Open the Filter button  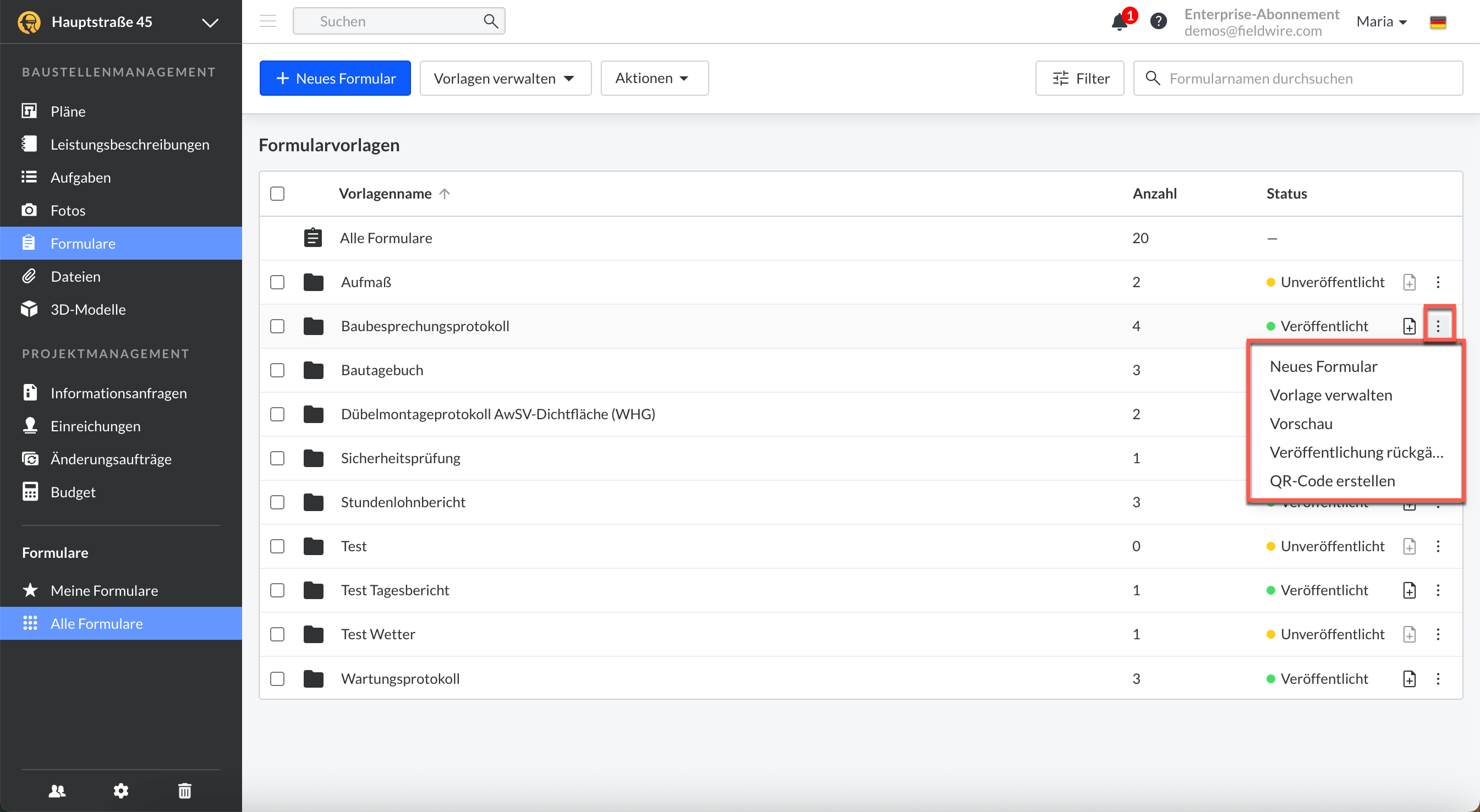click(1079, 78)
